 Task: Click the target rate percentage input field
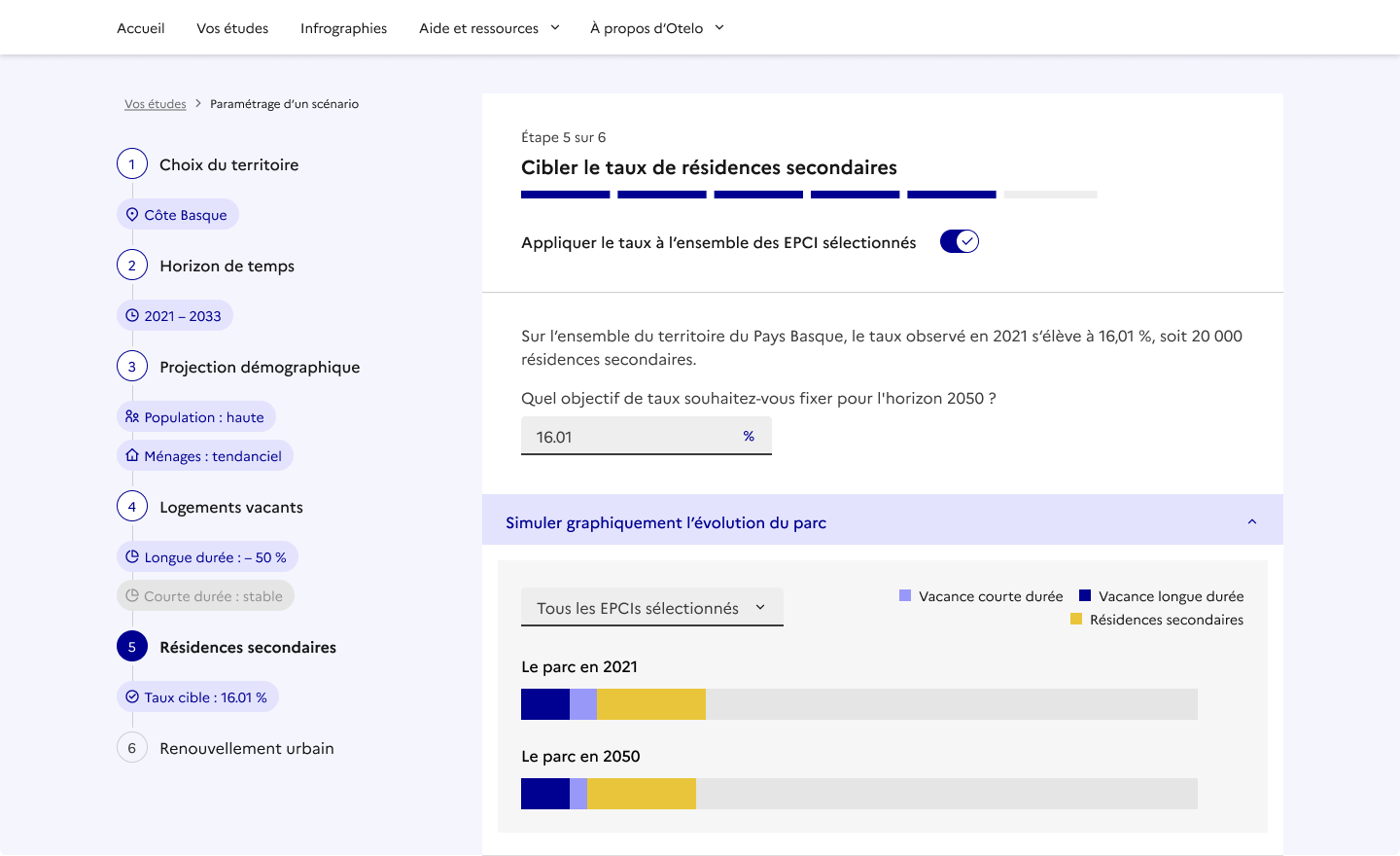(632, 437)
